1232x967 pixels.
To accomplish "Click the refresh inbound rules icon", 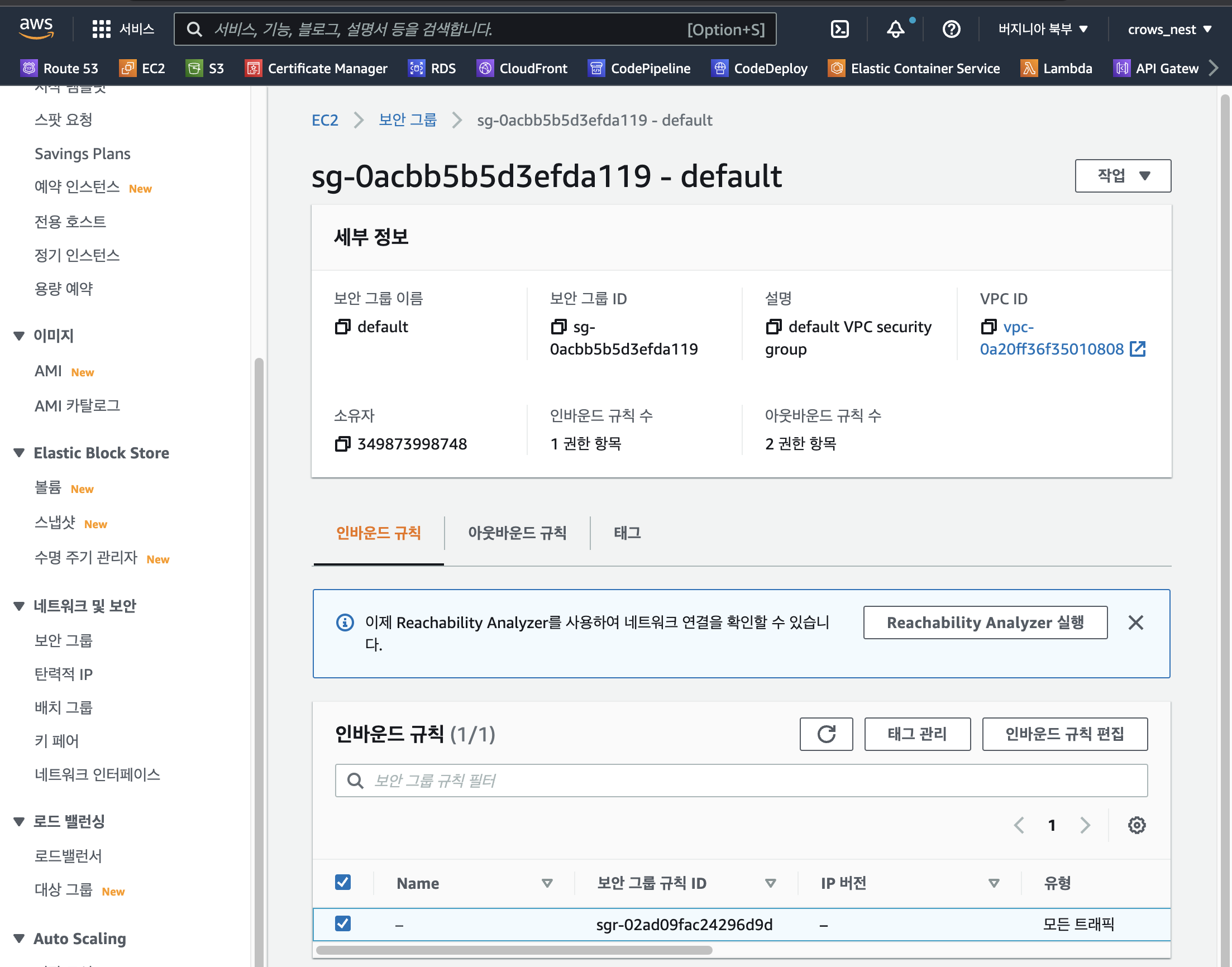I will pyautogui.click(x=826, y=734).
